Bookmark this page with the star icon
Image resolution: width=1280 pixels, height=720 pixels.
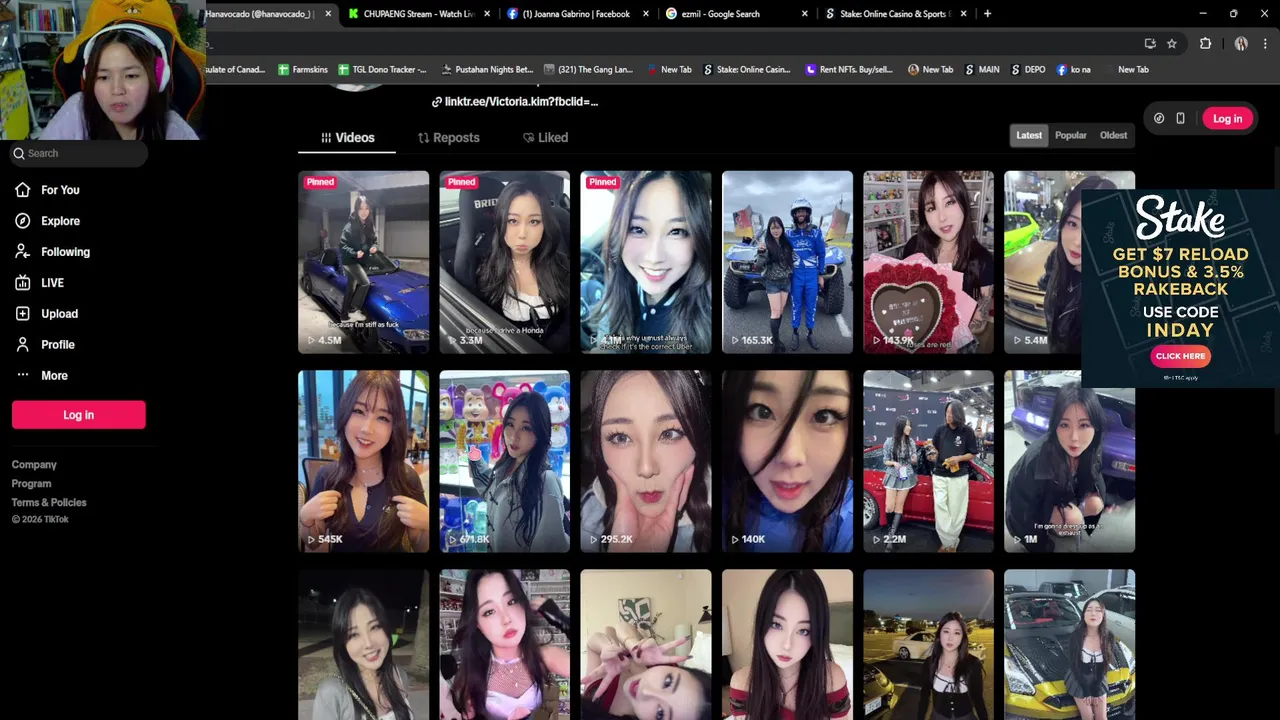click(x=1172, y=44)
